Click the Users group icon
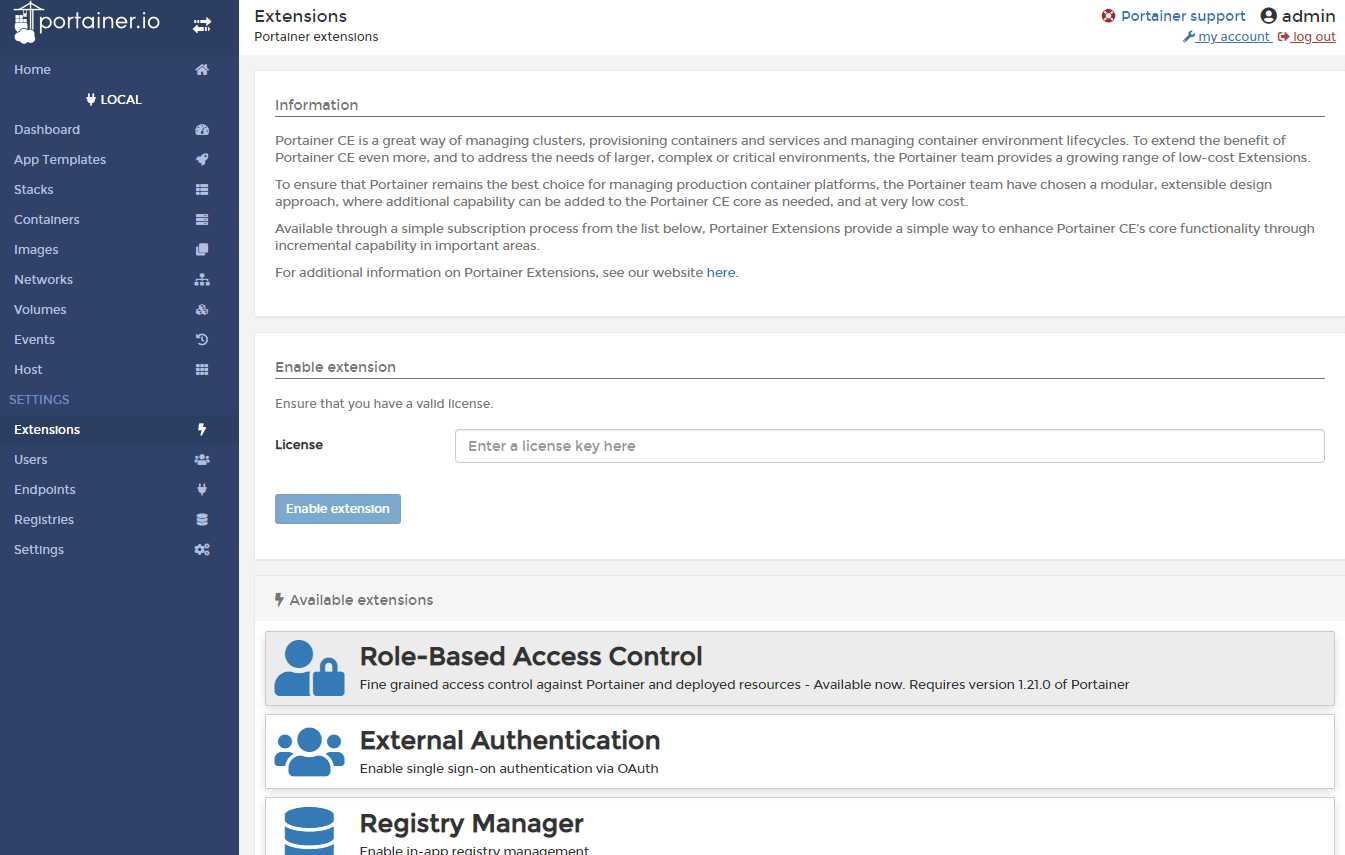The height and width of the screenshot is (855, 1345). [202, 460]
